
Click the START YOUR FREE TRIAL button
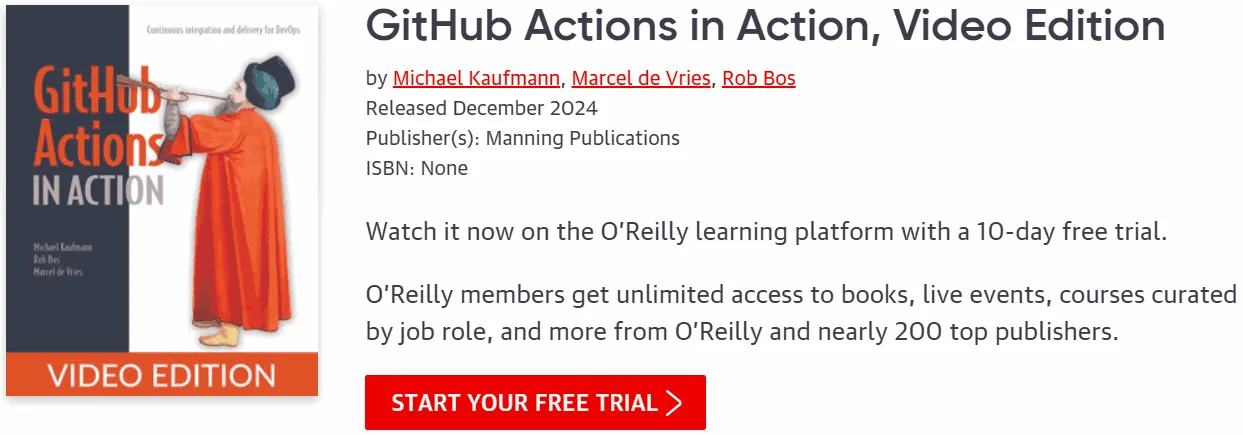[535, 403]
